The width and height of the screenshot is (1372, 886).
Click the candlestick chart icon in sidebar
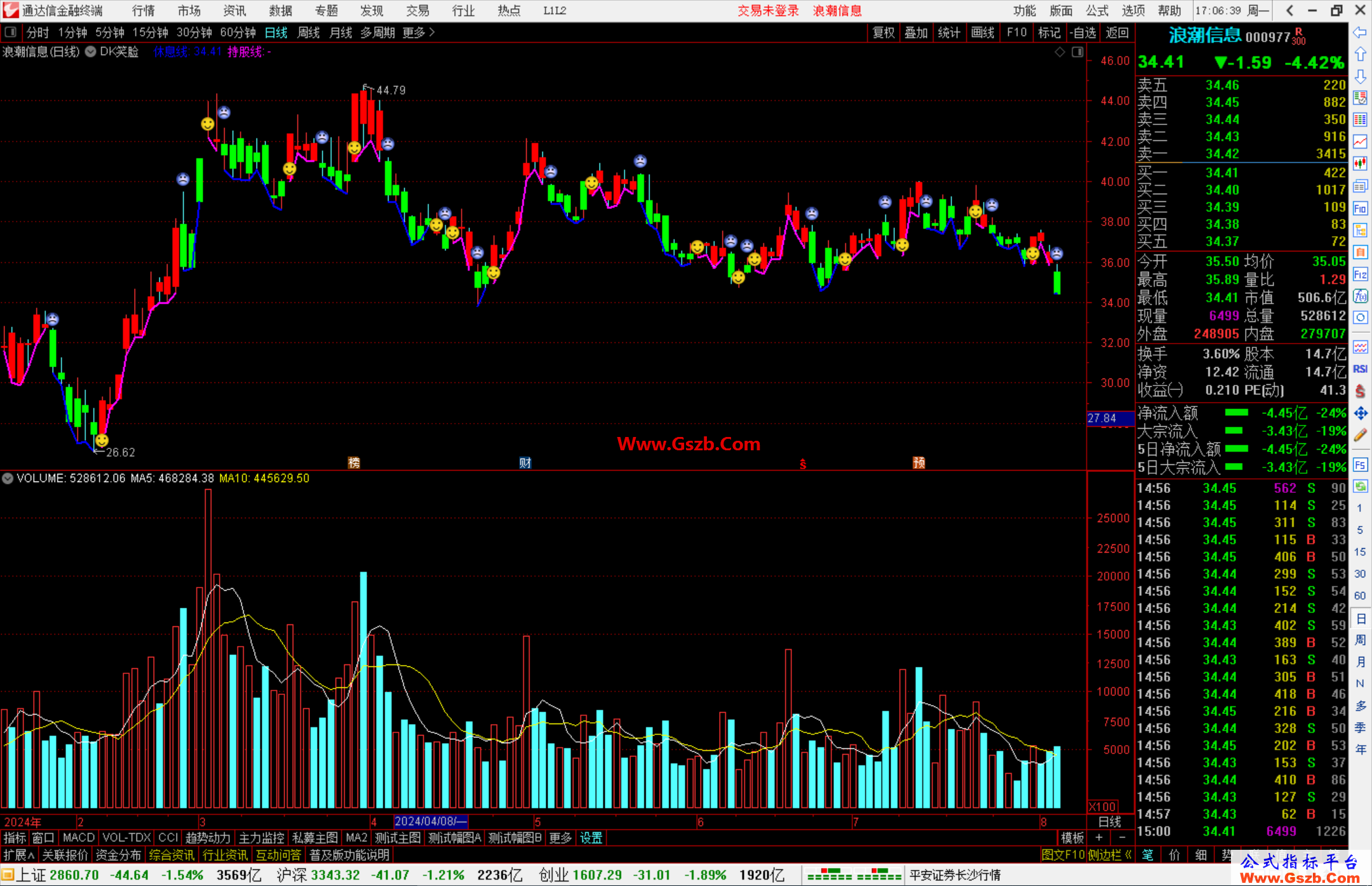tap(1360, 164)
